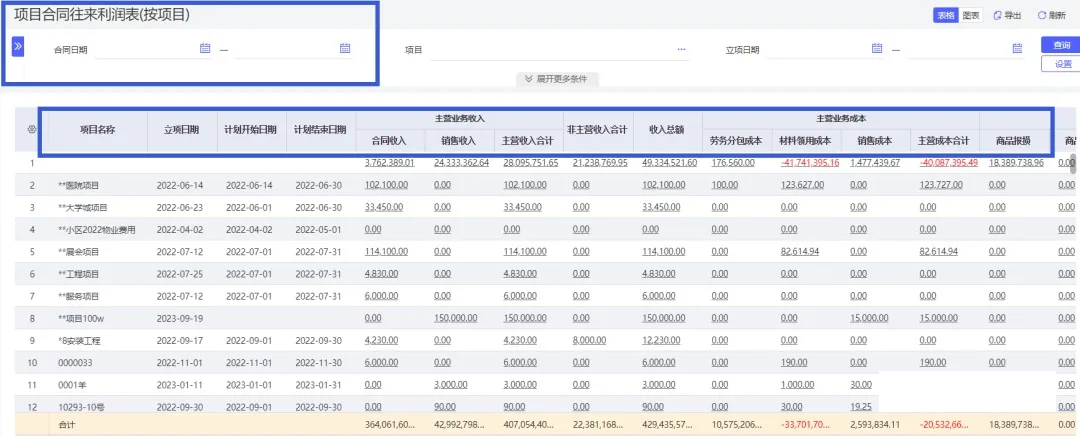The height and width of the screenshot is (437, 1080).
Task: Click the 主营收入合计 column header
Action: (x=529, y=141)
